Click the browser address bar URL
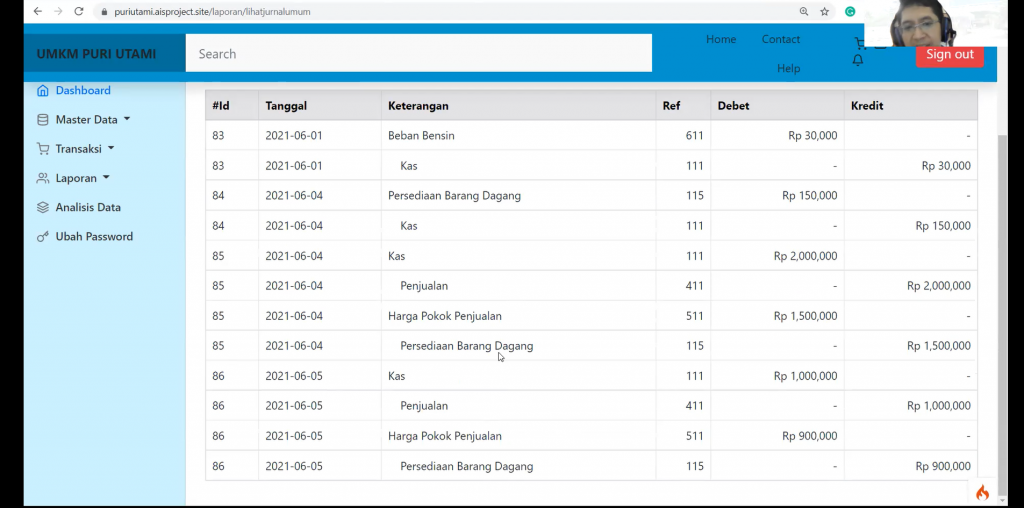The width and height of the screenshot is (1024, 508). pyautogui.click(x=212, y=11)
